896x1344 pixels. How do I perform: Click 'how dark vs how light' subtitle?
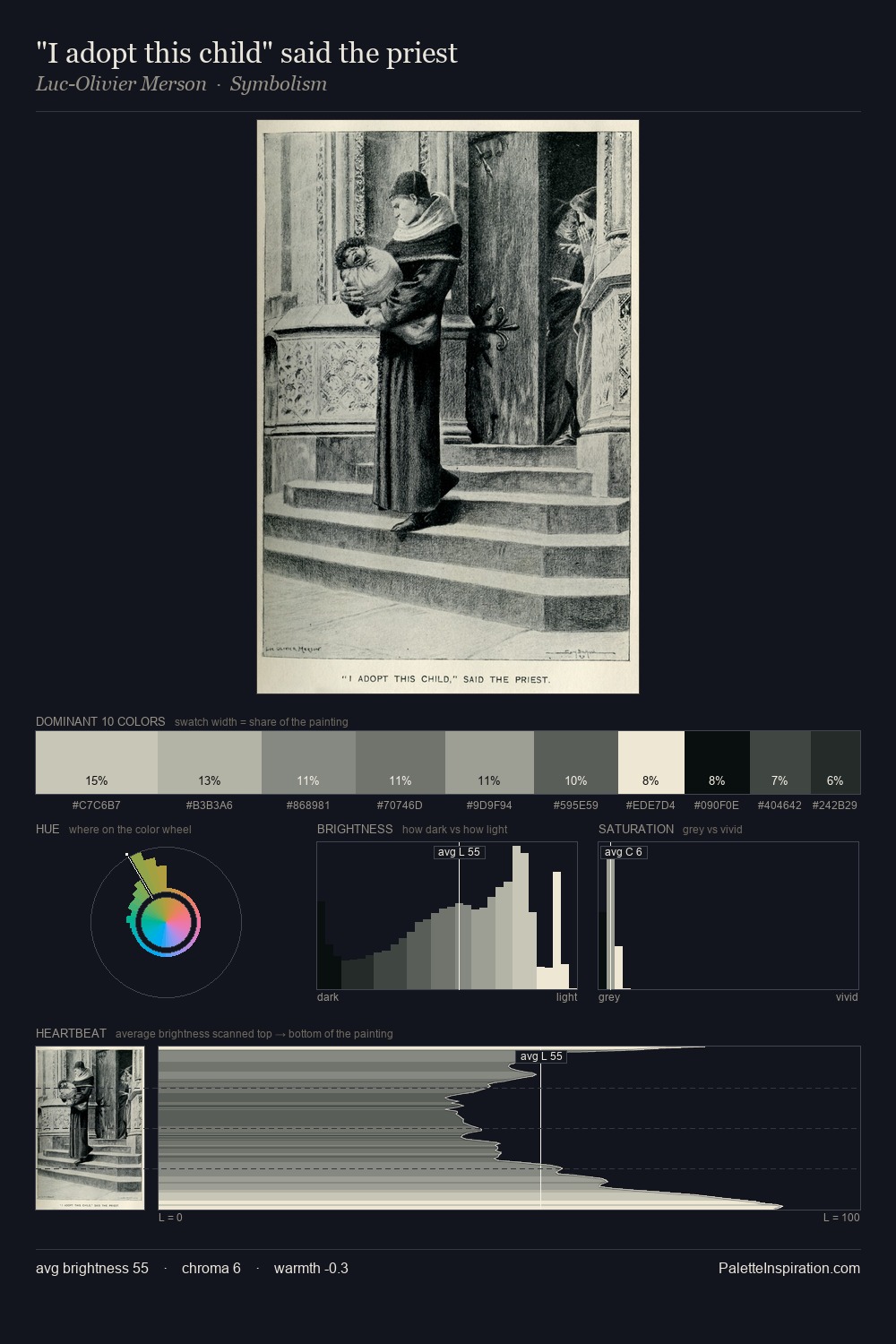click(x=455, y=830)
